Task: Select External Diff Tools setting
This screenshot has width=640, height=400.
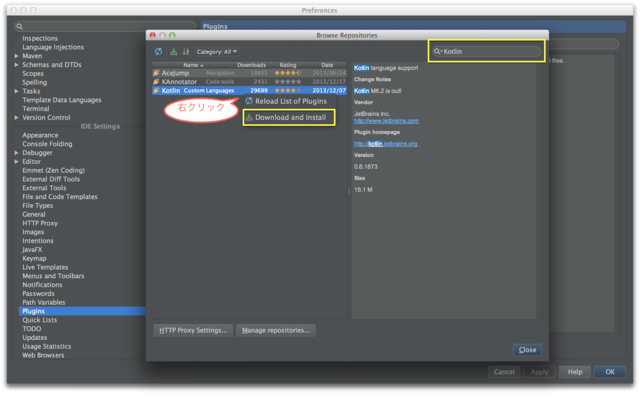Action: (51, 179)
